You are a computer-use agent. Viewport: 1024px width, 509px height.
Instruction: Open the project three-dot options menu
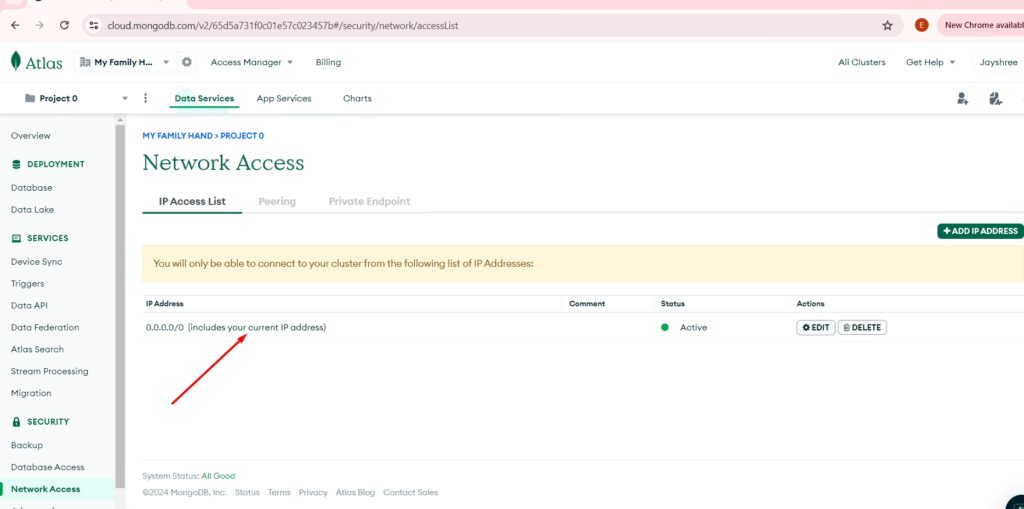click(146, 98)
